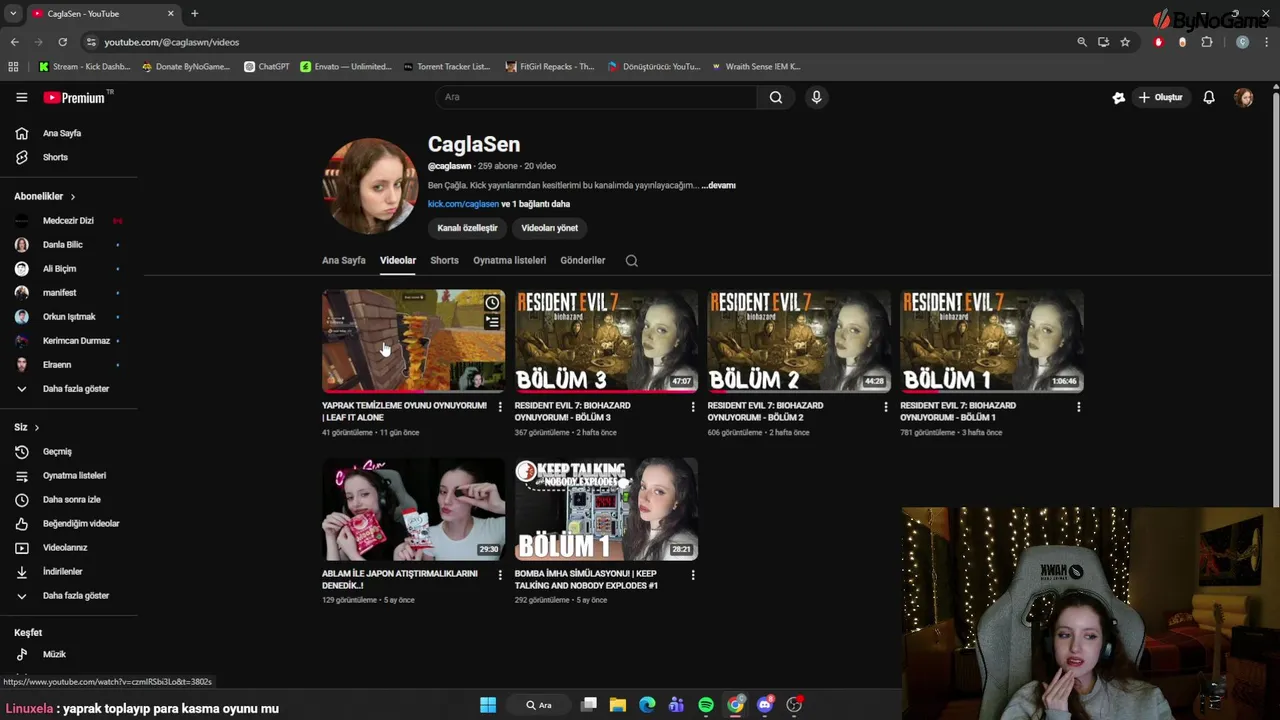This screenshot has height=720, width=1280.
Task: Switch to Ana Sayfa channel tab
Action: coord(343,260)
